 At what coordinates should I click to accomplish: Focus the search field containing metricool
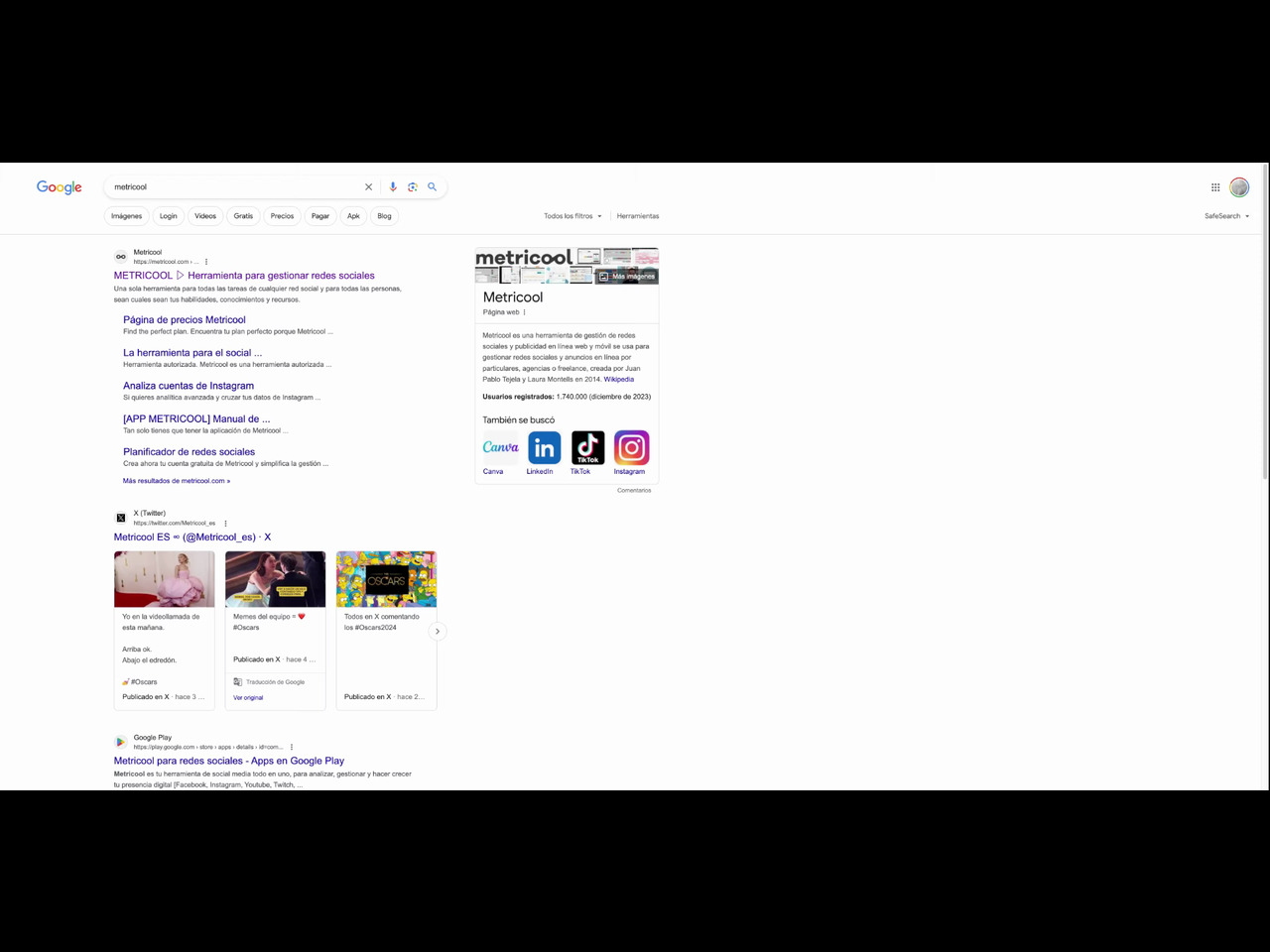(x=236, y=186)
